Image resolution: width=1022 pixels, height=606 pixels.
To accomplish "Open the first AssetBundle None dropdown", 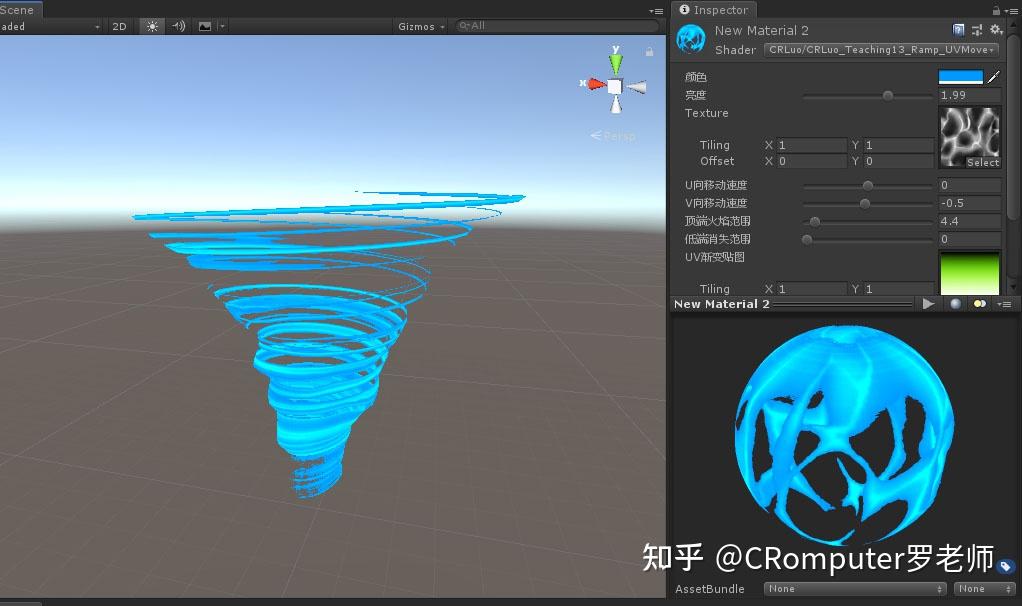I will pos(855,589).
